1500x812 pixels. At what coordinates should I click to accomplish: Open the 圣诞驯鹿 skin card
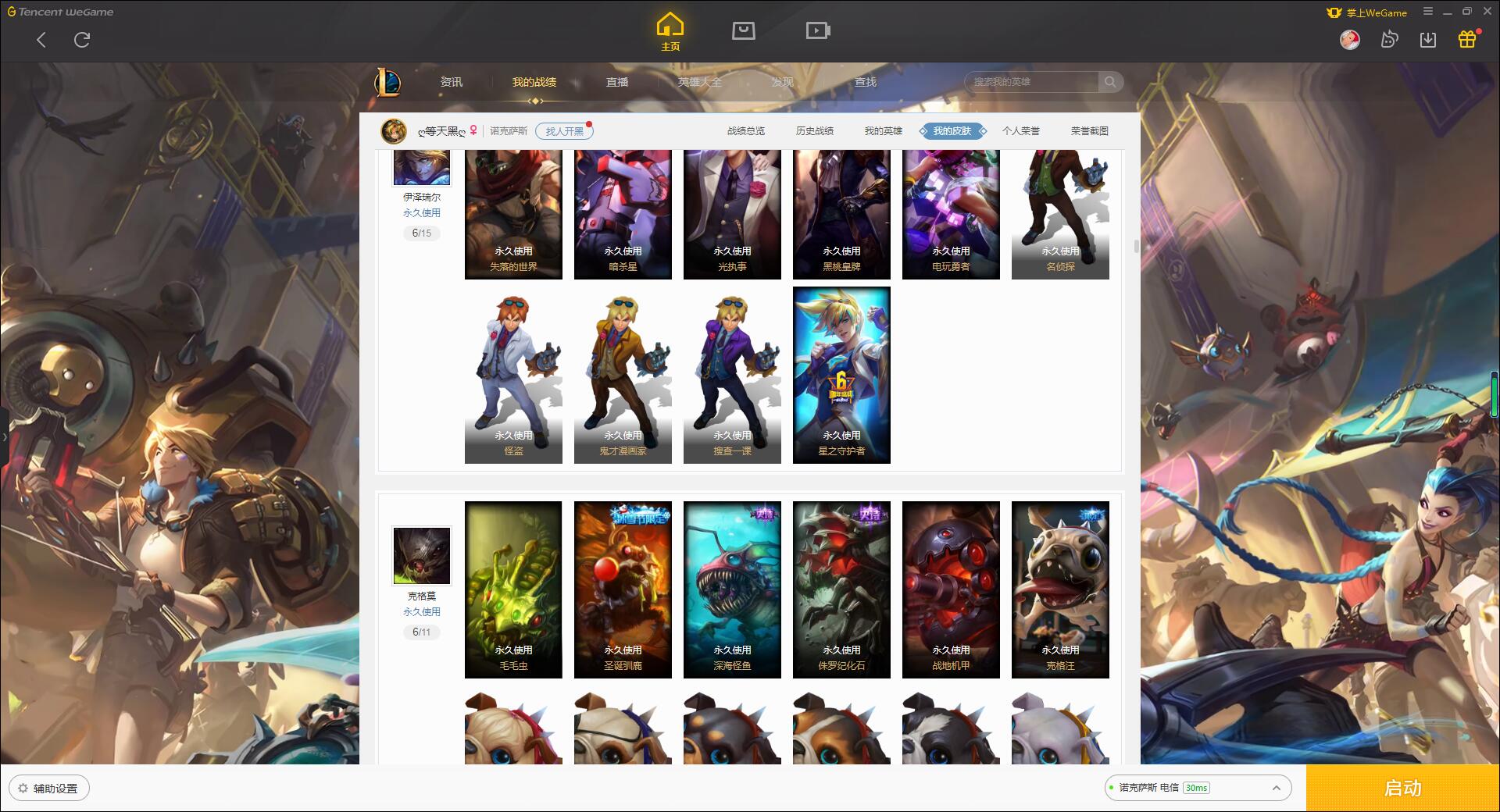point(623,589)
